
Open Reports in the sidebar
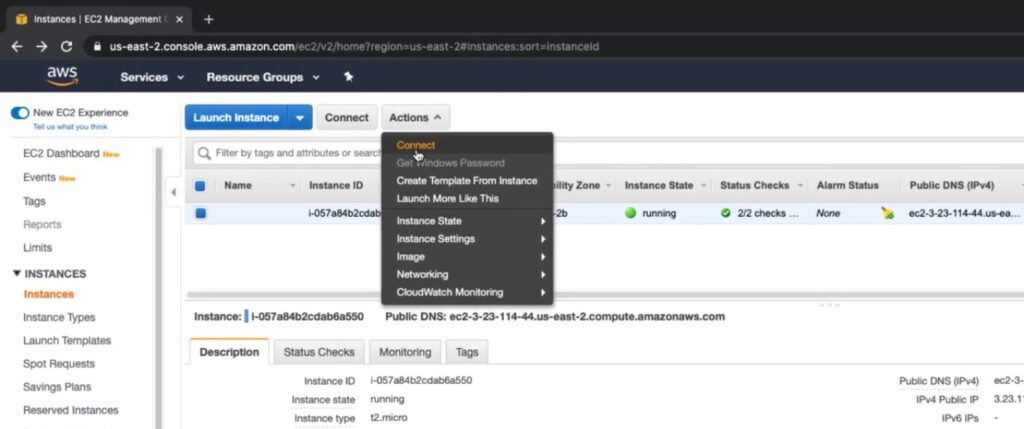click(42, 225)
